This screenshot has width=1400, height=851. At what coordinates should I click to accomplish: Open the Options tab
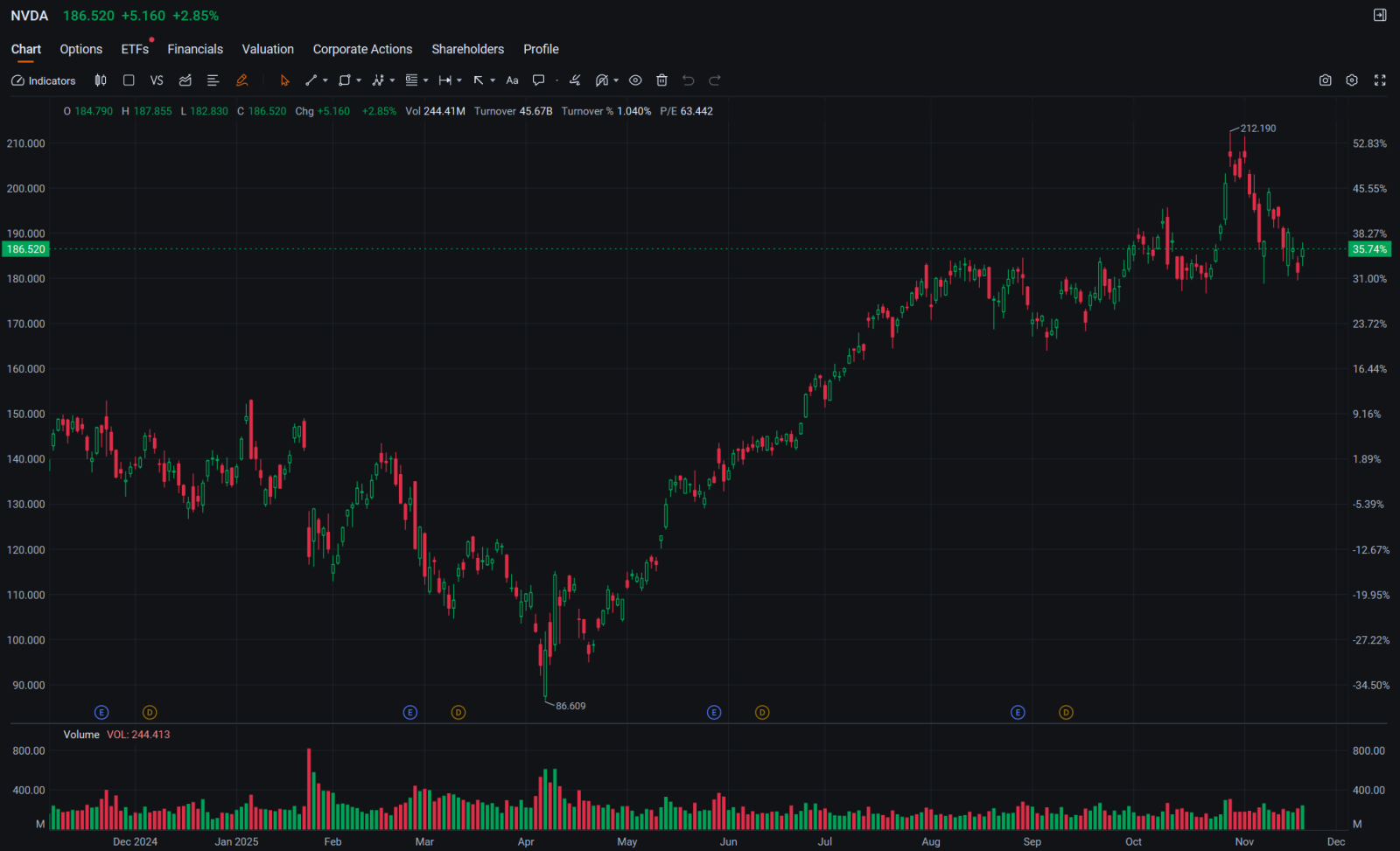click(81, 49)
